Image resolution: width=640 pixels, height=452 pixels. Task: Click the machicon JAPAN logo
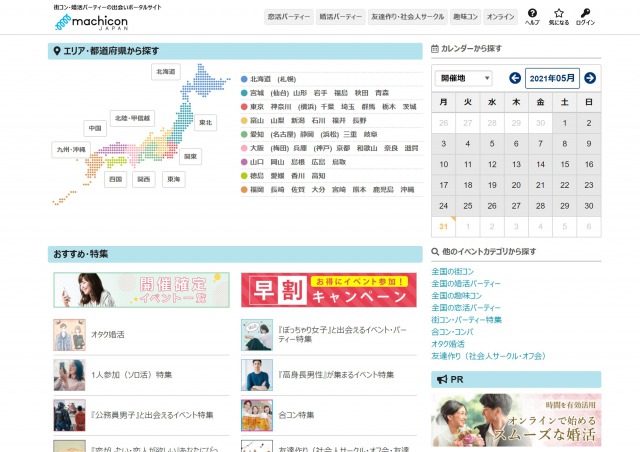pyautogui.click(x=91, y=22)
